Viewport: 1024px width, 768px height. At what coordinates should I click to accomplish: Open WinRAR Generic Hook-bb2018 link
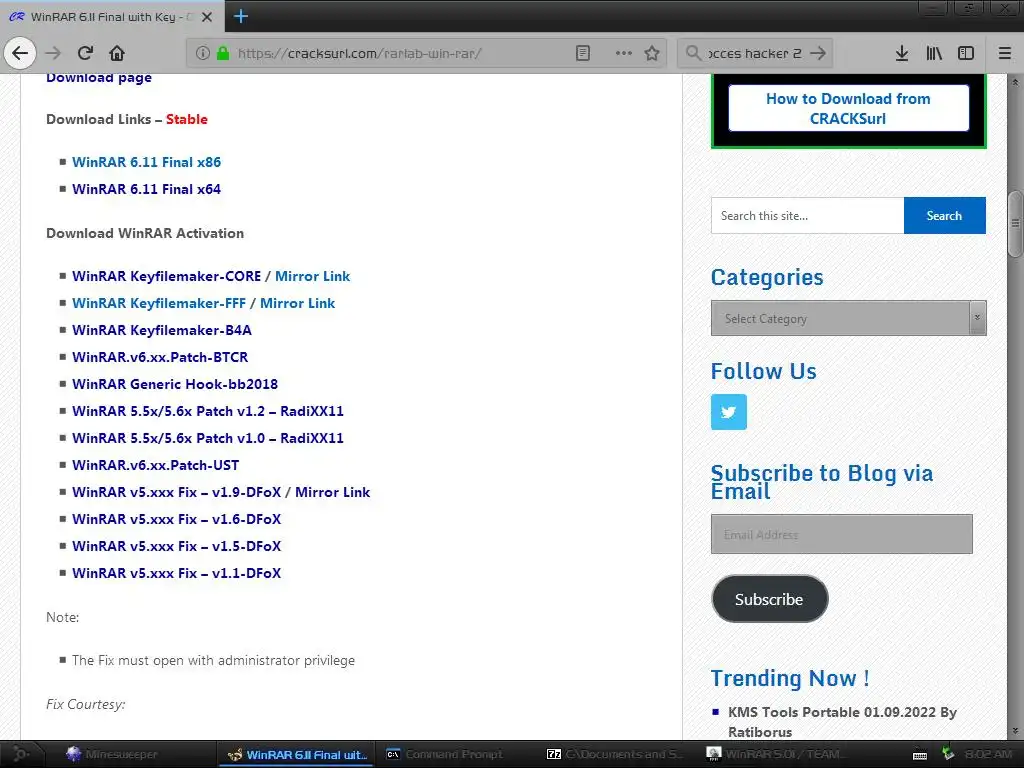point(175,384)
